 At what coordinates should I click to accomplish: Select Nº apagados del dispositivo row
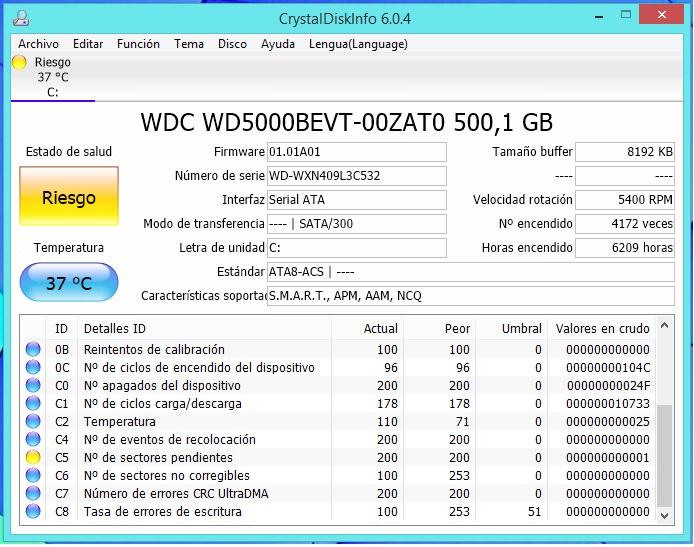[x=338, y=385]
